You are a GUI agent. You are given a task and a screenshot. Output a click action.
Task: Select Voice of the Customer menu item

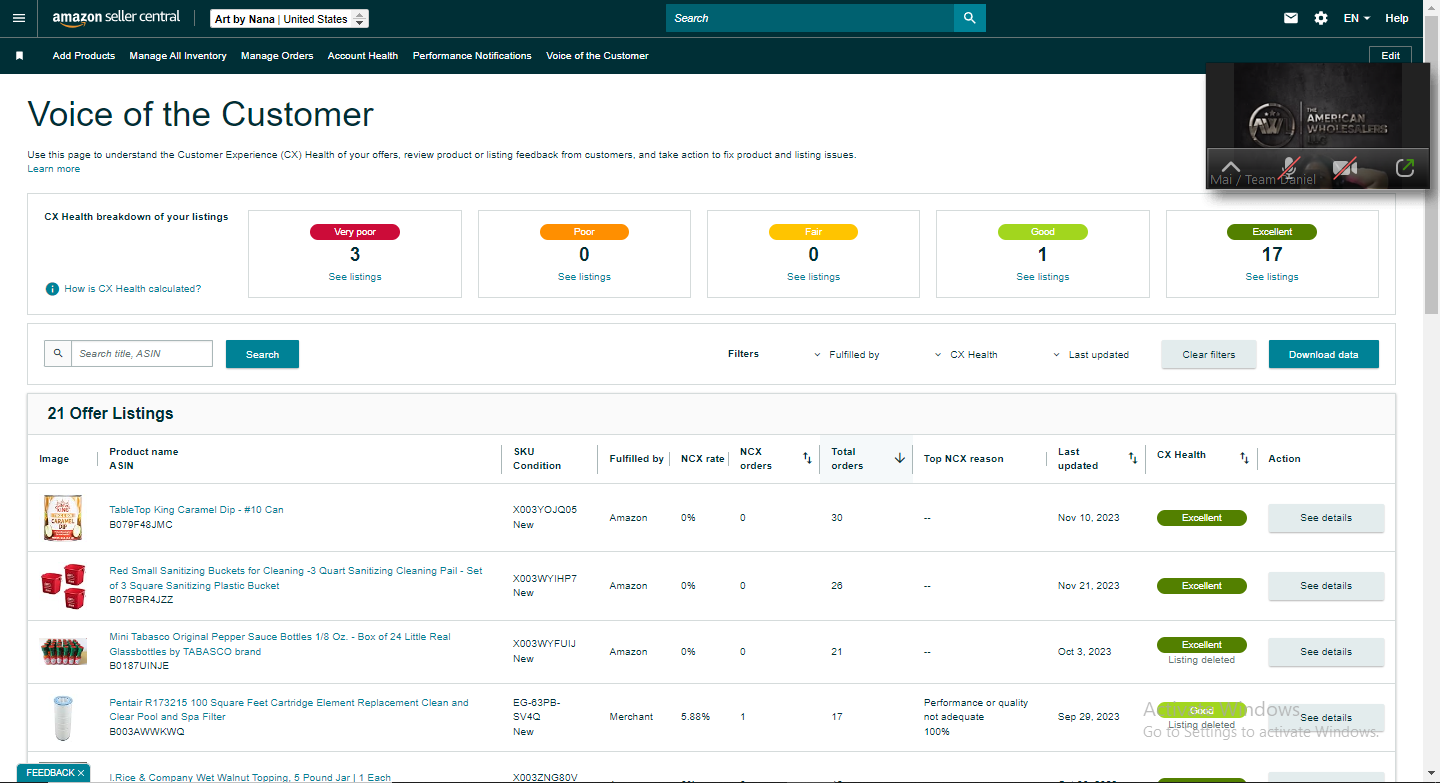coord(597,56)
